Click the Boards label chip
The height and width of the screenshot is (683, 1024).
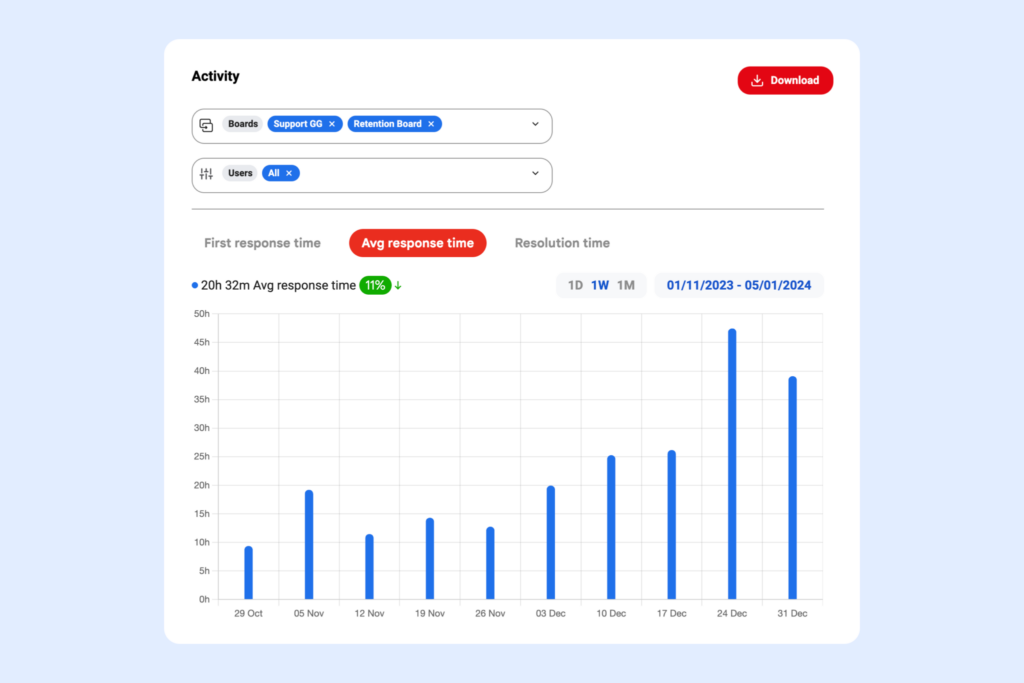(243, 124)
